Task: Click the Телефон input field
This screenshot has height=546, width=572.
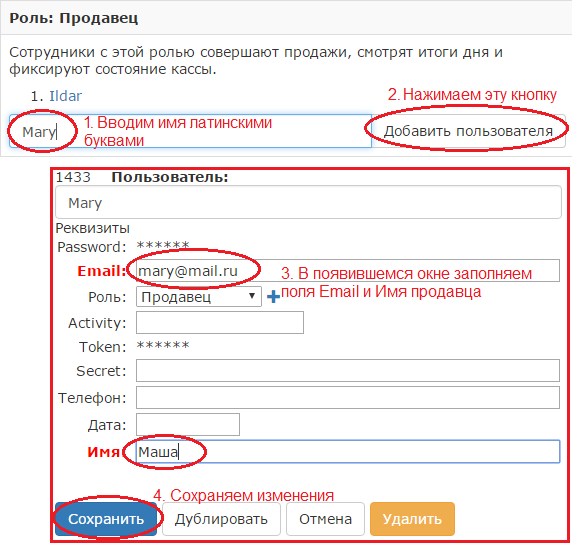Action: click(348, 398)
